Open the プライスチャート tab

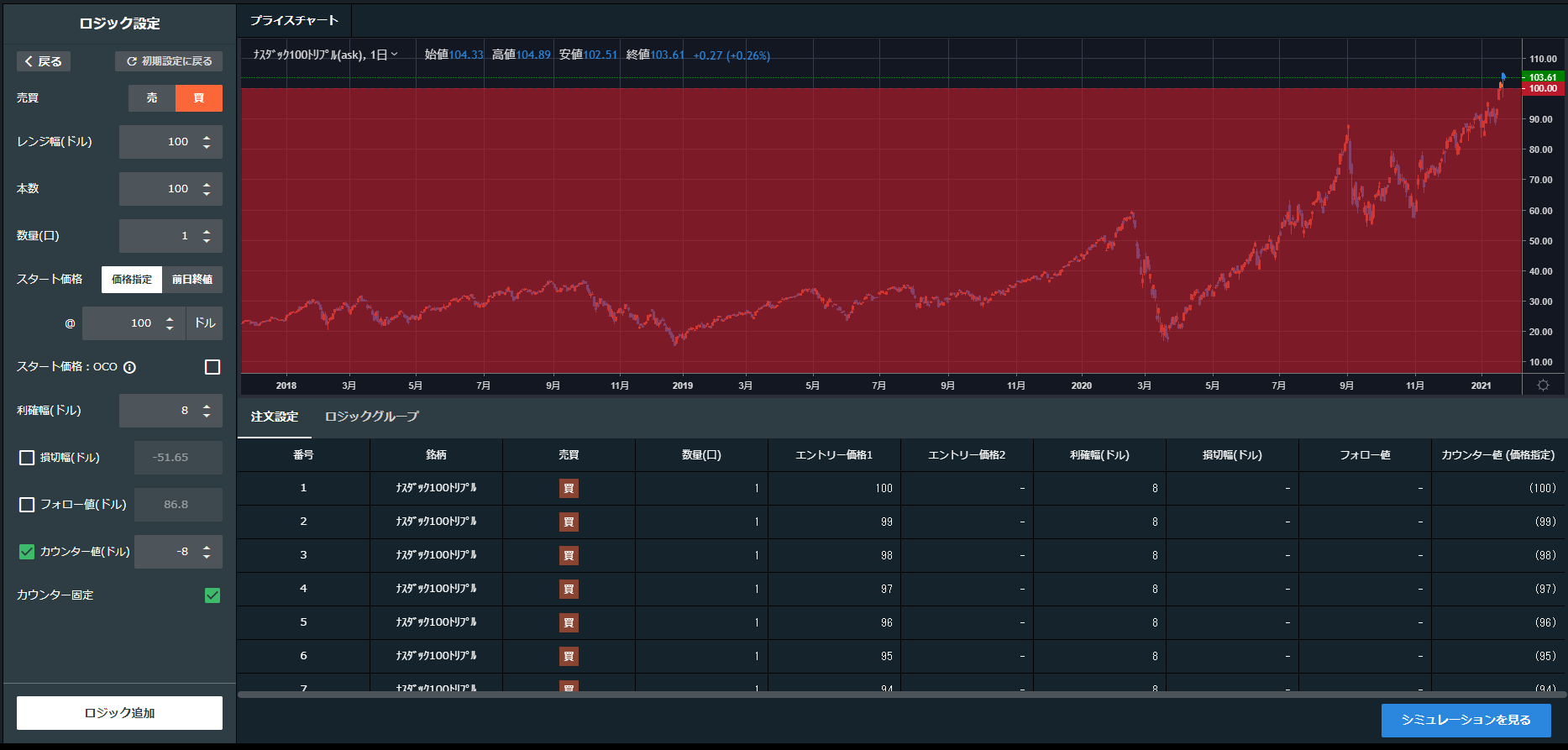click(x=294, y=20)
